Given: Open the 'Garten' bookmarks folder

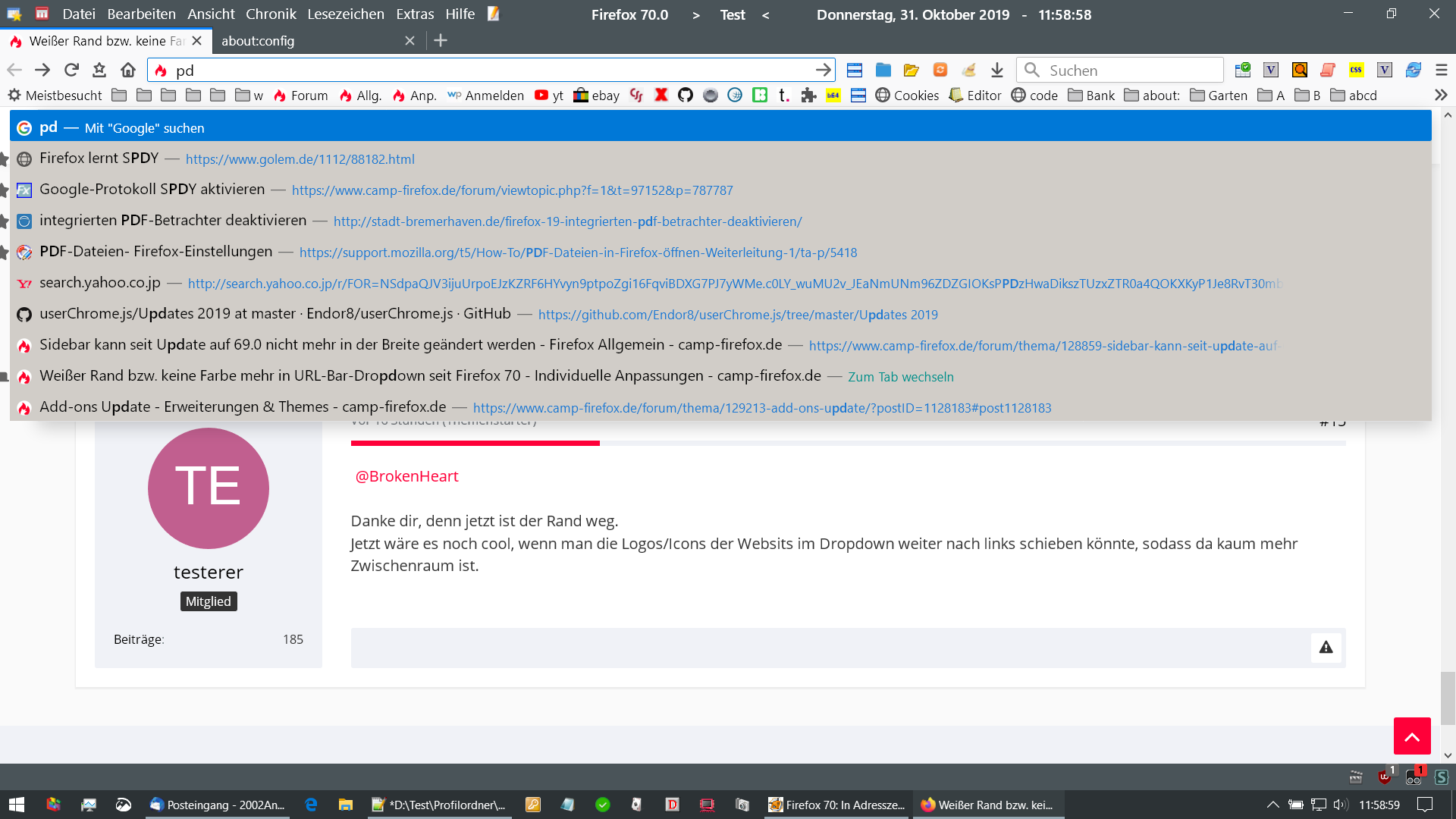Looking at the screenshot, I should tap(1218, 95).
